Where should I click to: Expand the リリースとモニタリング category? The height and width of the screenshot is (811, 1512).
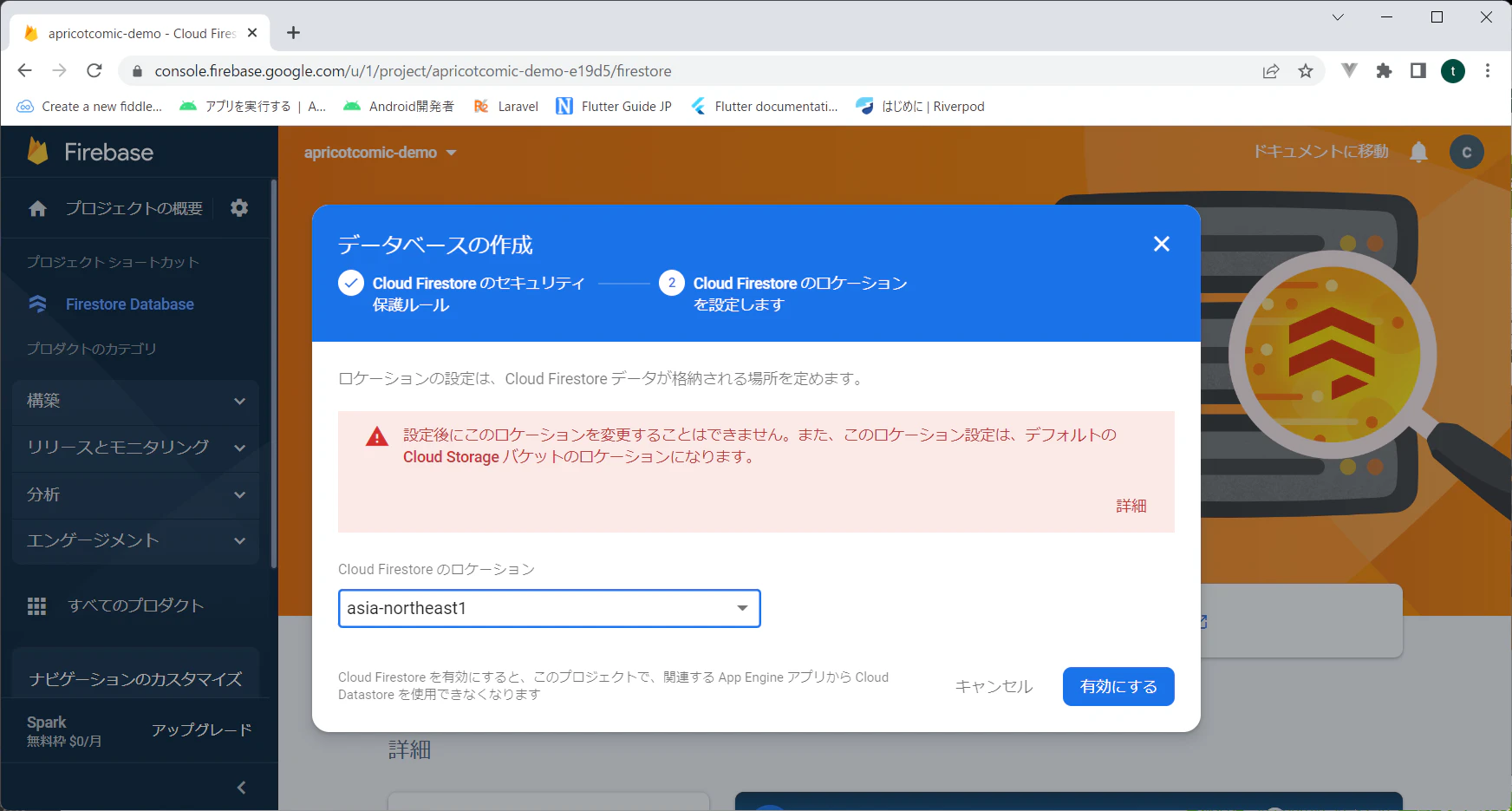pyautogui.click(x=136, y=448)
